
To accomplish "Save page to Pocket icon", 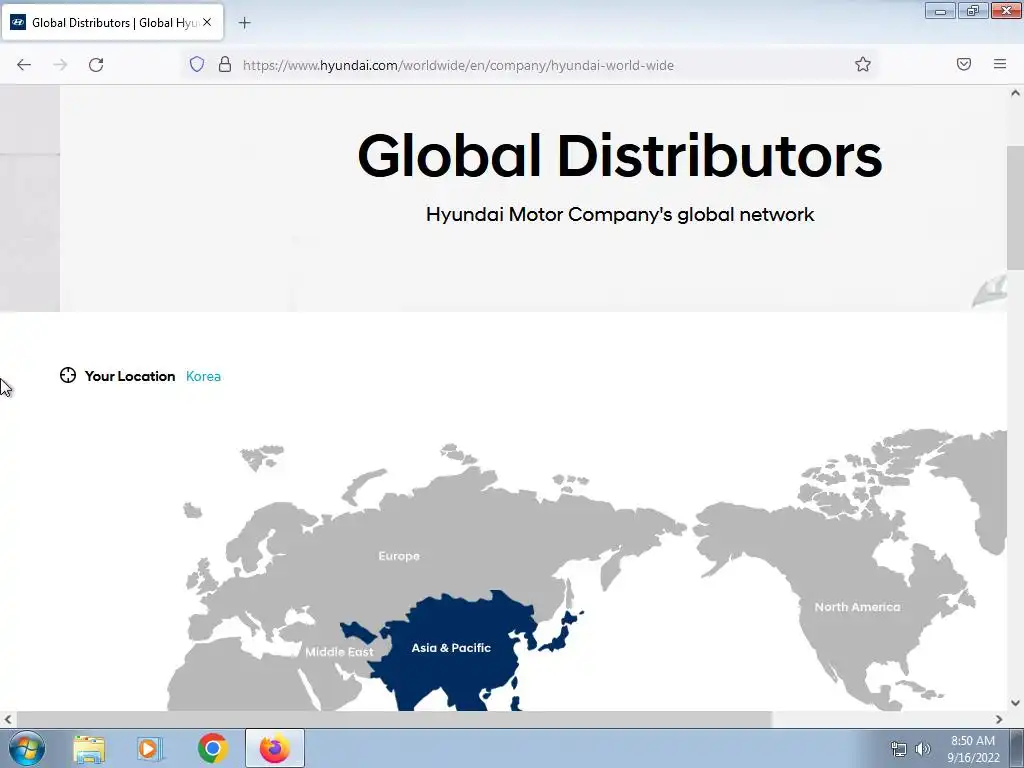I will click(964, 64).
